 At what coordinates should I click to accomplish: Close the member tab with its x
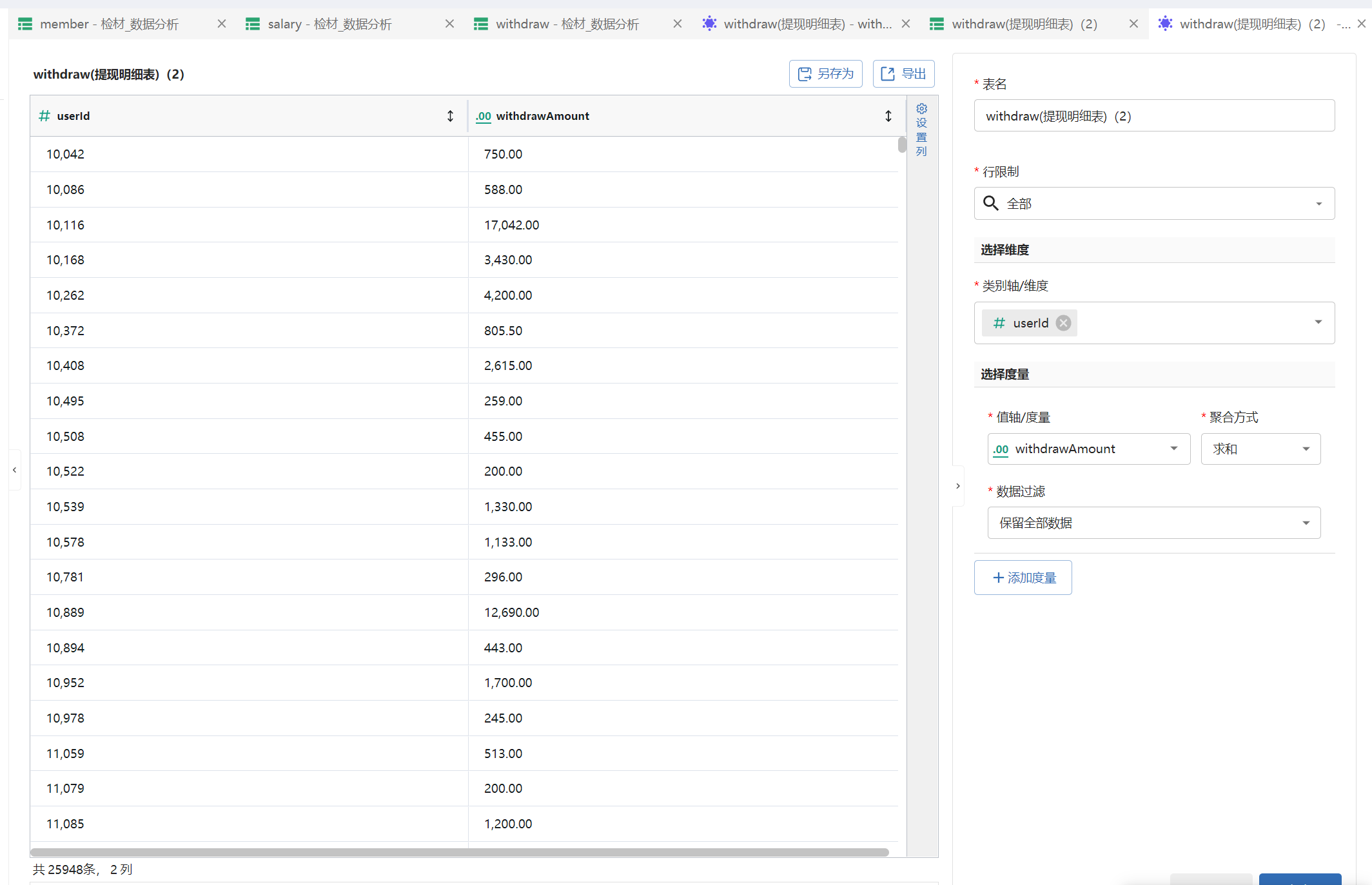click(x=221, y=24)
